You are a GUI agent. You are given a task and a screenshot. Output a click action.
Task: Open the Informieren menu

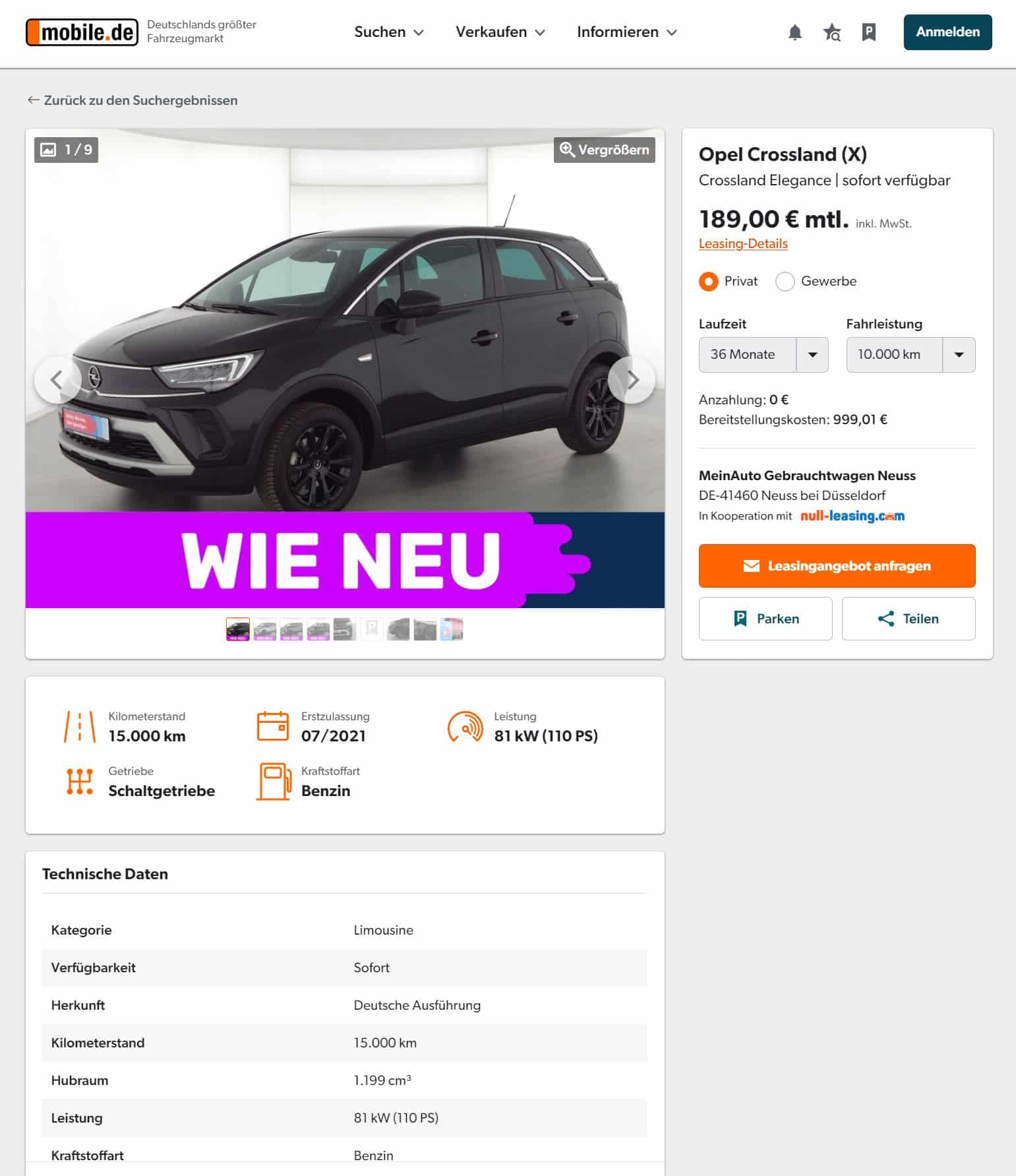(627, 32)
